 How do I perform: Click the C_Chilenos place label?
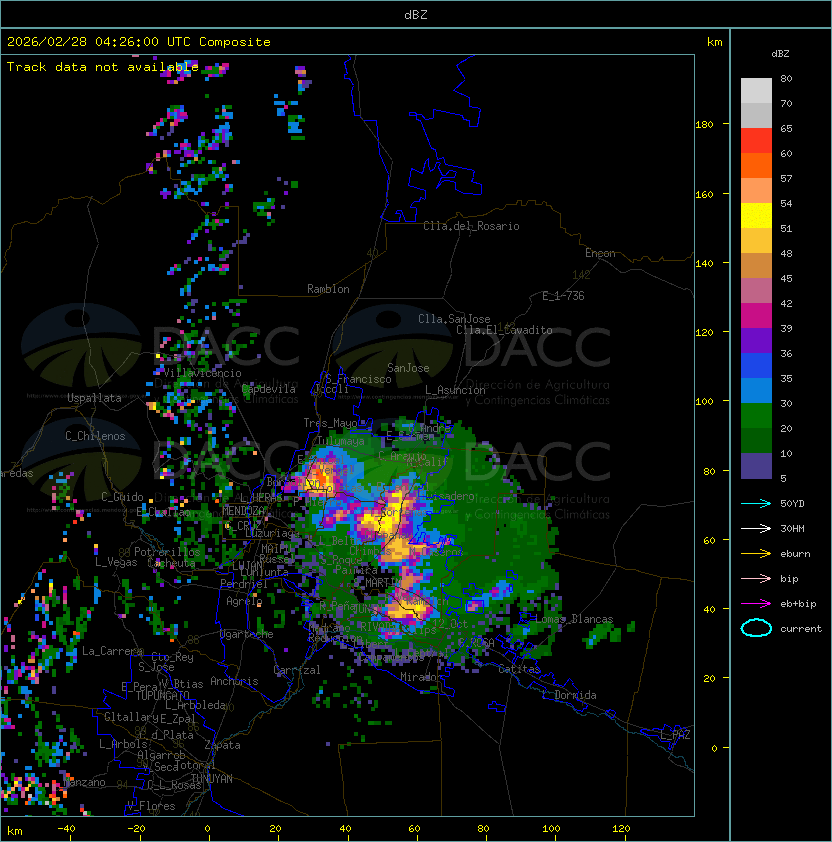pos(95,436)
